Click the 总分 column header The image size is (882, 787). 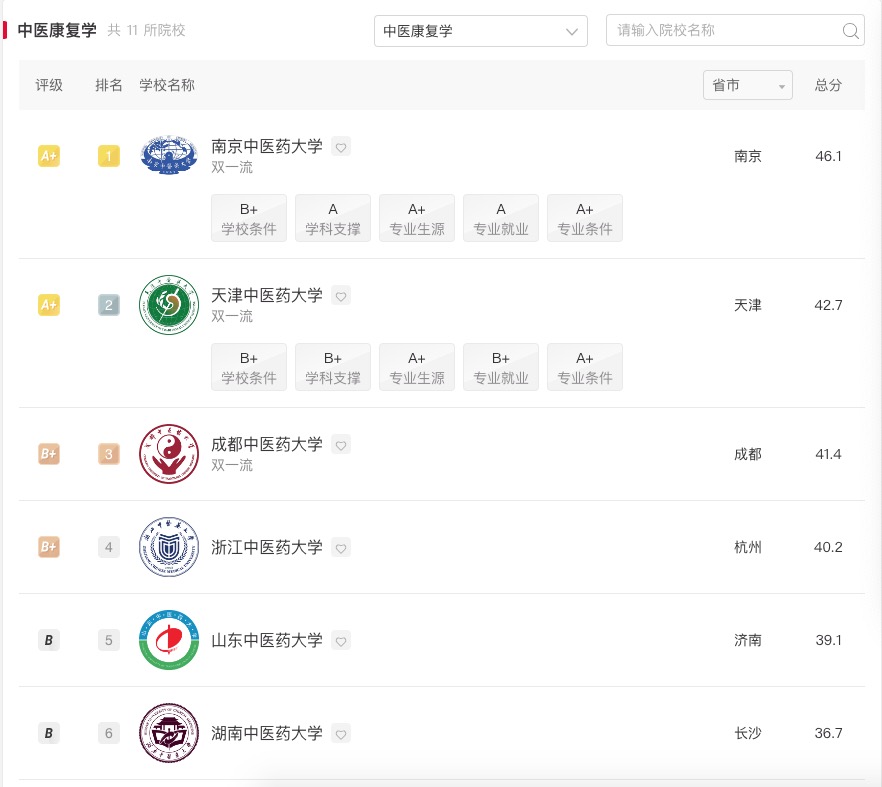(827, 86)
